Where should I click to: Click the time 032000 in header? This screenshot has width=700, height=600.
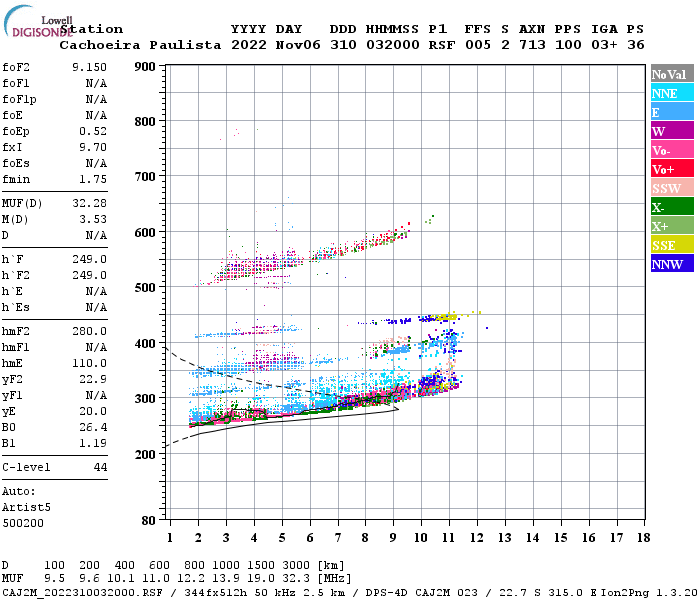[392, 45]
